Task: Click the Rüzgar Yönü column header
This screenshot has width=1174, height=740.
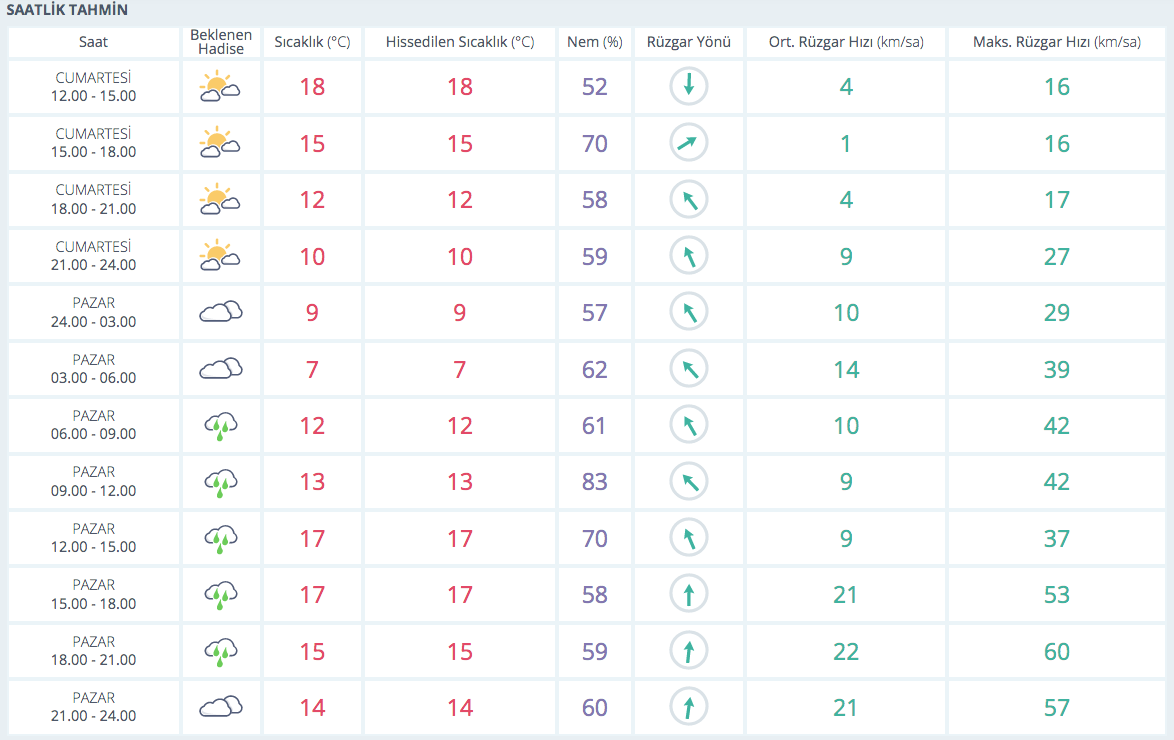Action: point(688,42)
